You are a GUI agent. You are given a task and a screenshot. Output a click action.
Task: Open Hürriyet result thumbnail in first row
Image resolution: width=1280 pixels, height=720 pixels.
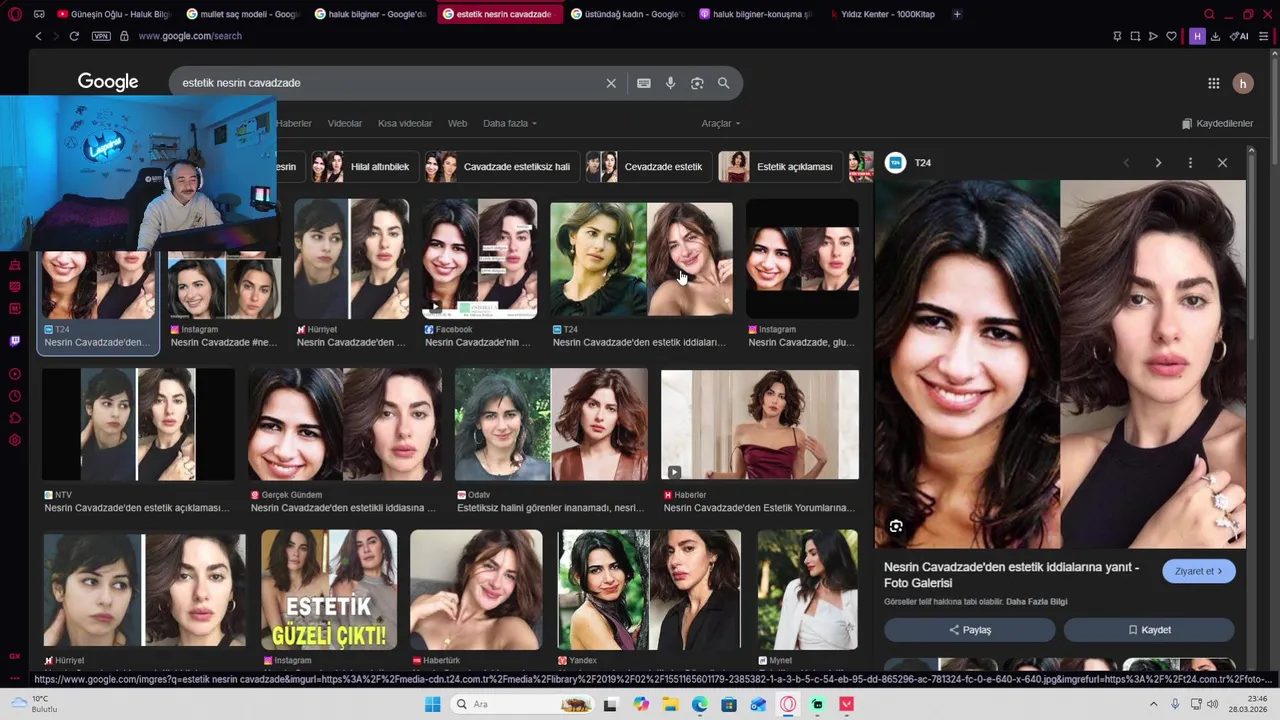351,259
